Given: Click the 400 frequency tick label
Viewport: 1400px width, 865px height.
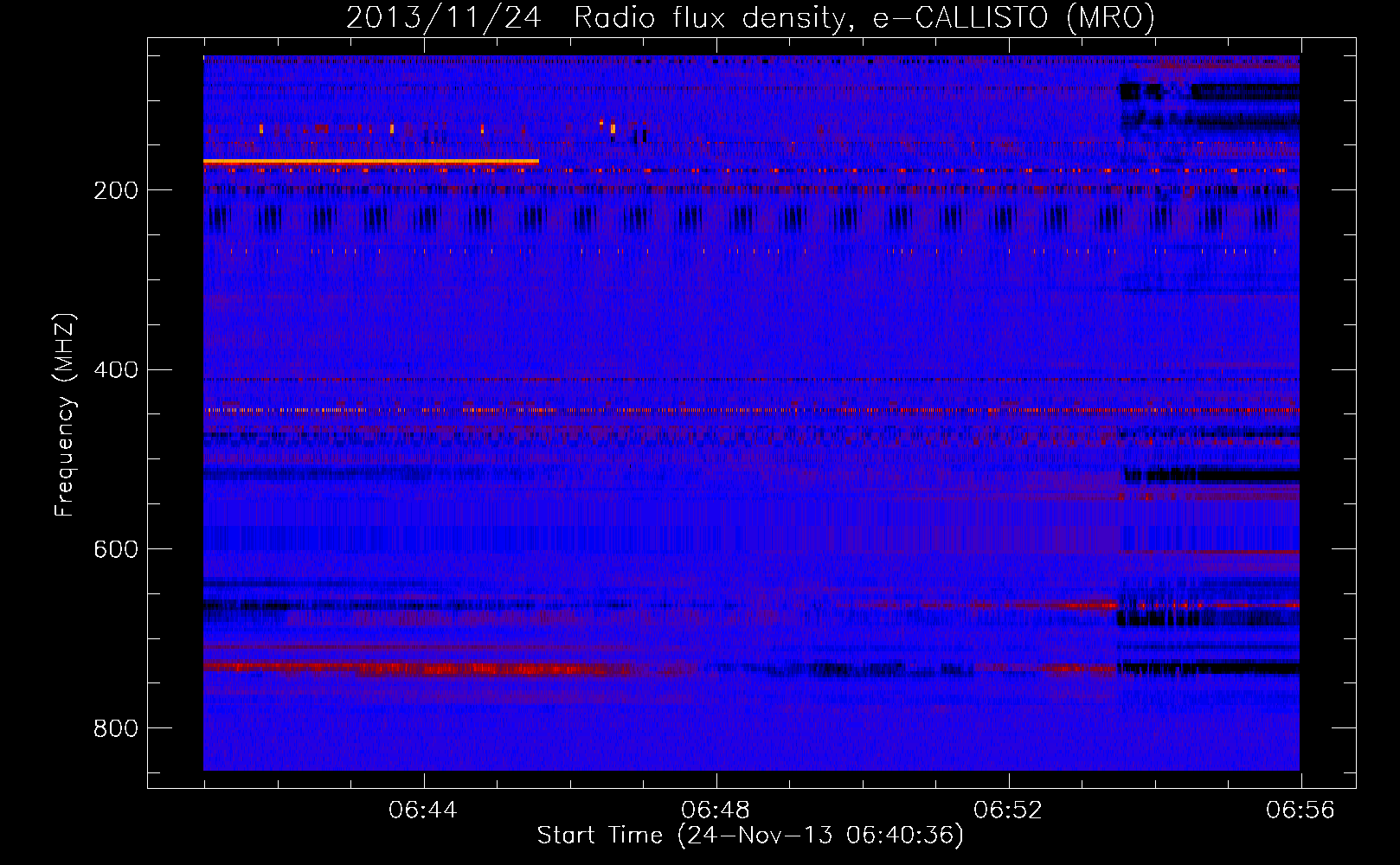Looking at the screenshot, I should click(x=116, y=370).
